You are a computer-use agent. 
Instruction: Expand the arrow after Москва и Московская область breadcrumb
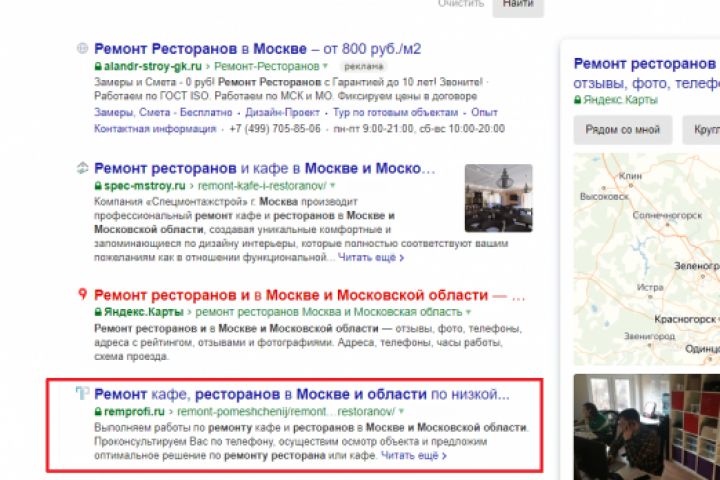coord(468,312)
